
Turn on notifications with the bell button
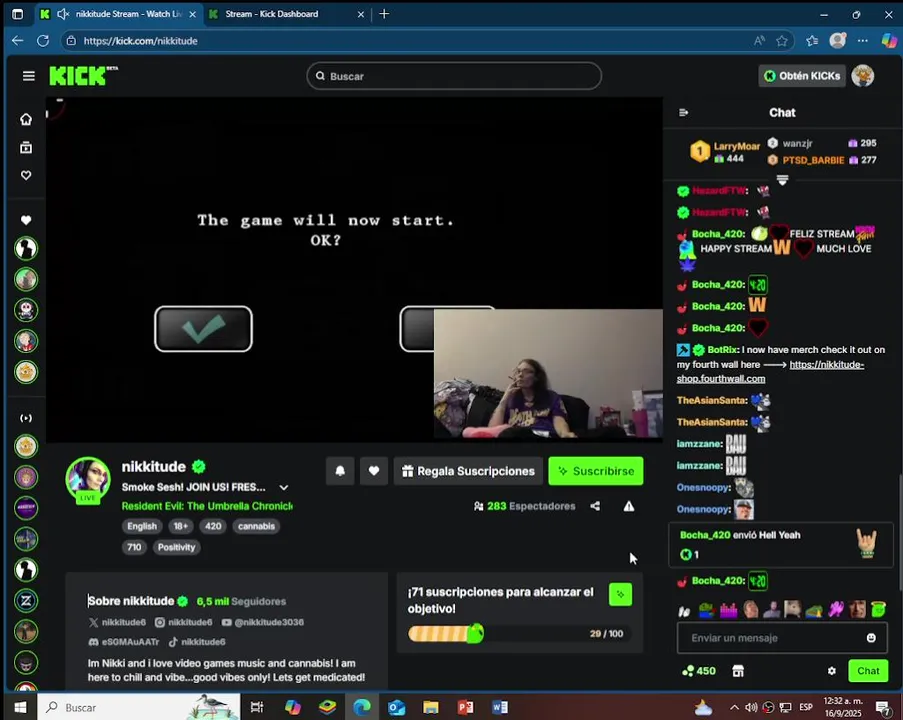coord(340,471)
